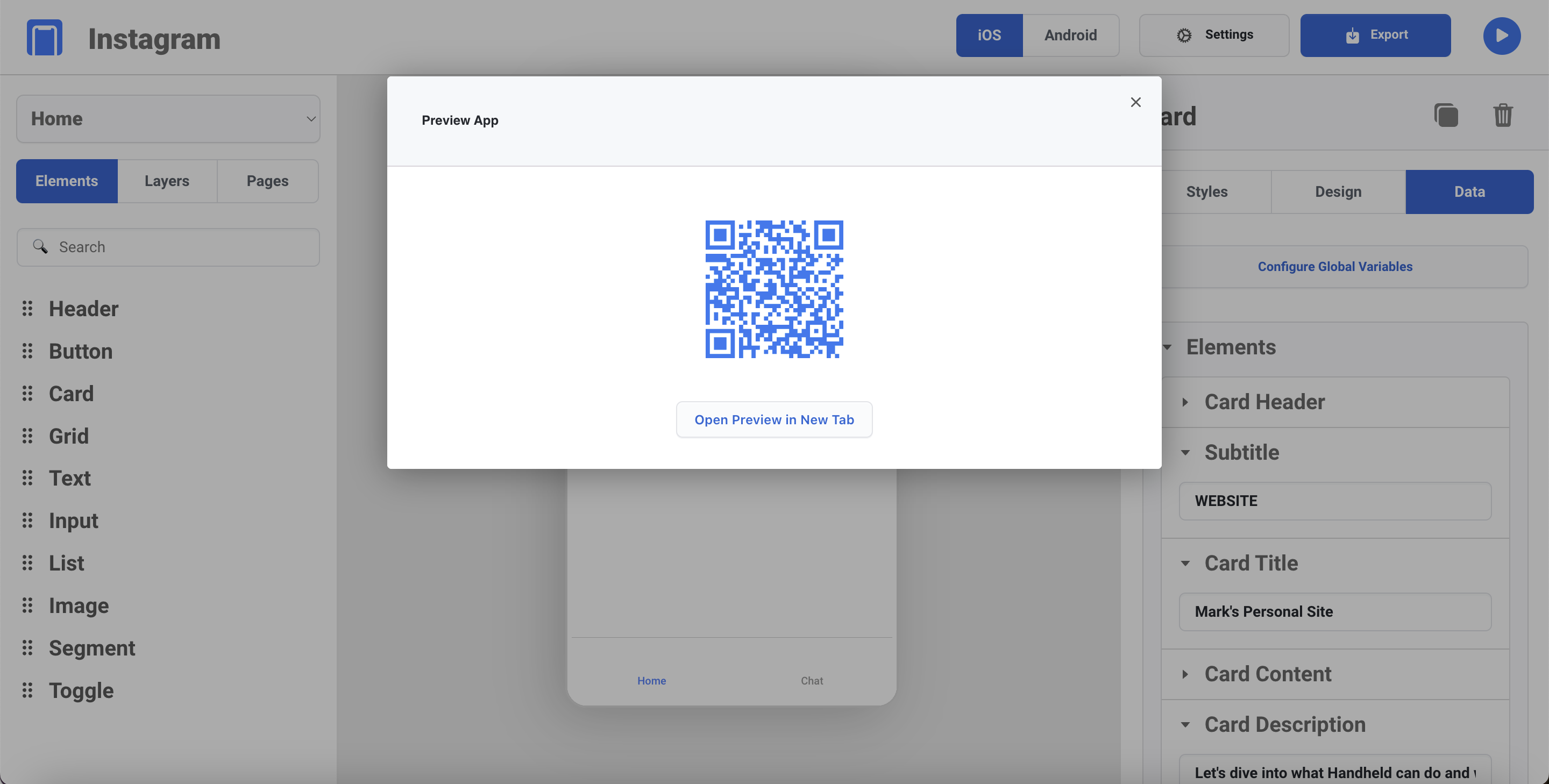Select the Card element

[71, 393]
